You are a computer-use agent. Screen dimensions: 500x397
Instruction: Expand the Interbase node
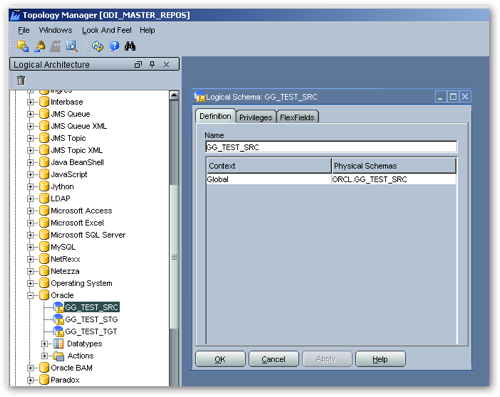[31, 102]
